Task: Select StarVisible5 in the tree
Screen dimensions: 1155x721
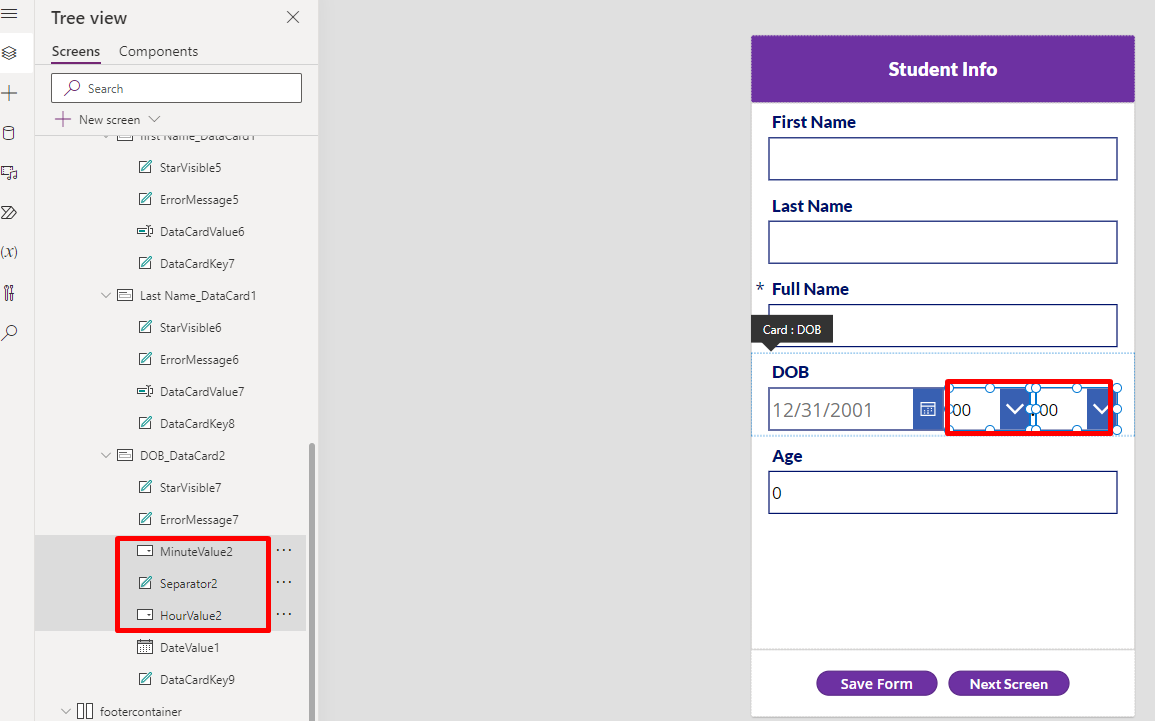Action: tap(190, 167)
